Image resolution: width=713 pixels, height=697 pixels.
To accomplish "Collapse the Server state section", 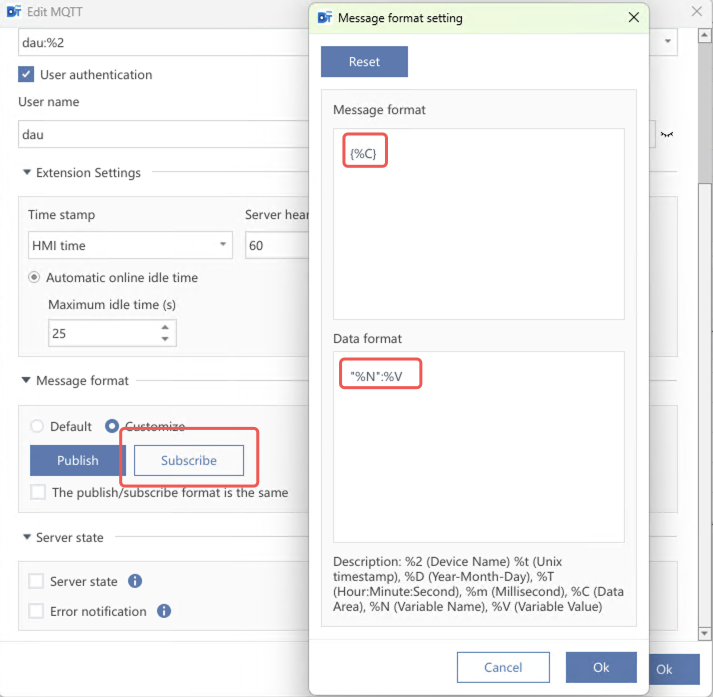I will (x=26, y=538).
